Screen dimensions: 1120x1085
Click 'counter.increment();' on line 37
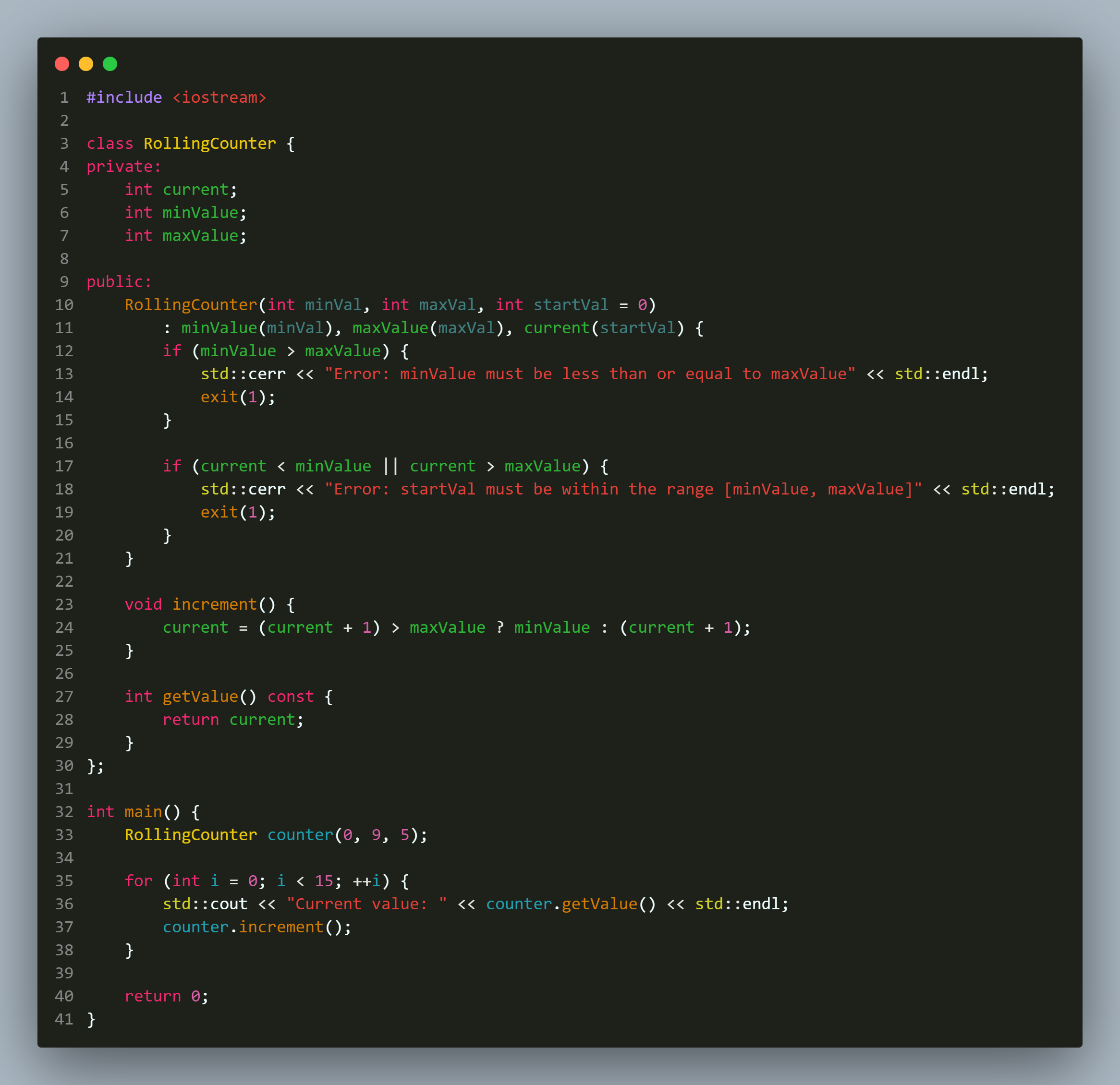257,927
